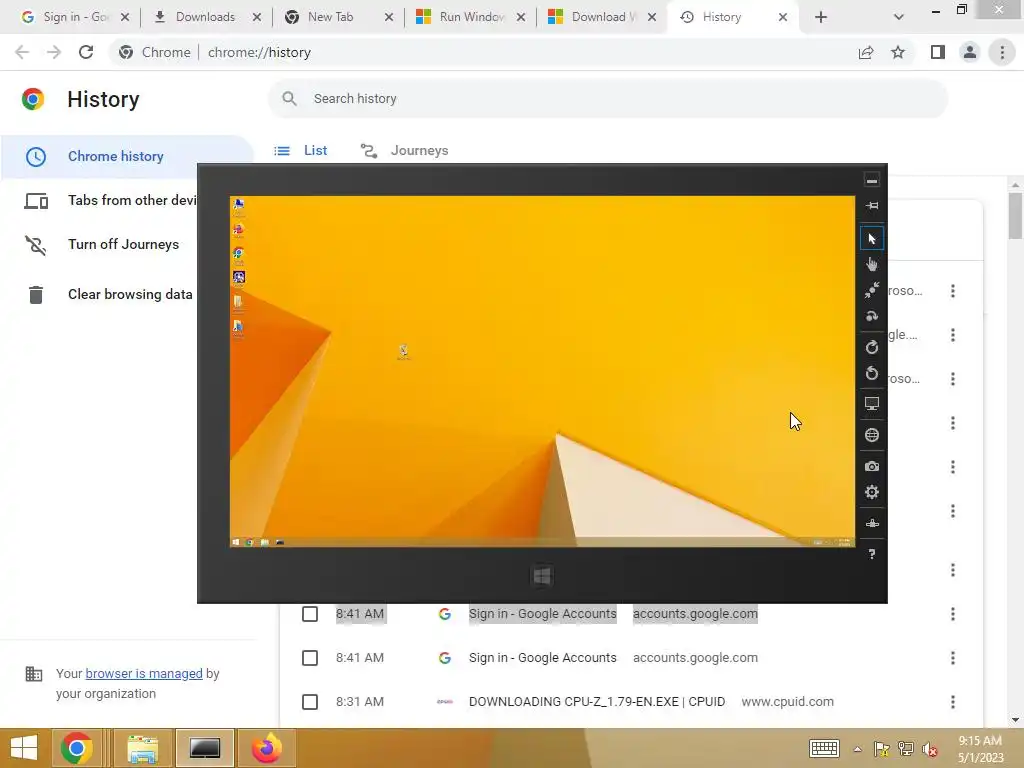Open DOWNLOADING CPU-Z_1.79-EN.EXE history link
Image resolution: width=1024 pixels, height=768 pixels.
597,702
